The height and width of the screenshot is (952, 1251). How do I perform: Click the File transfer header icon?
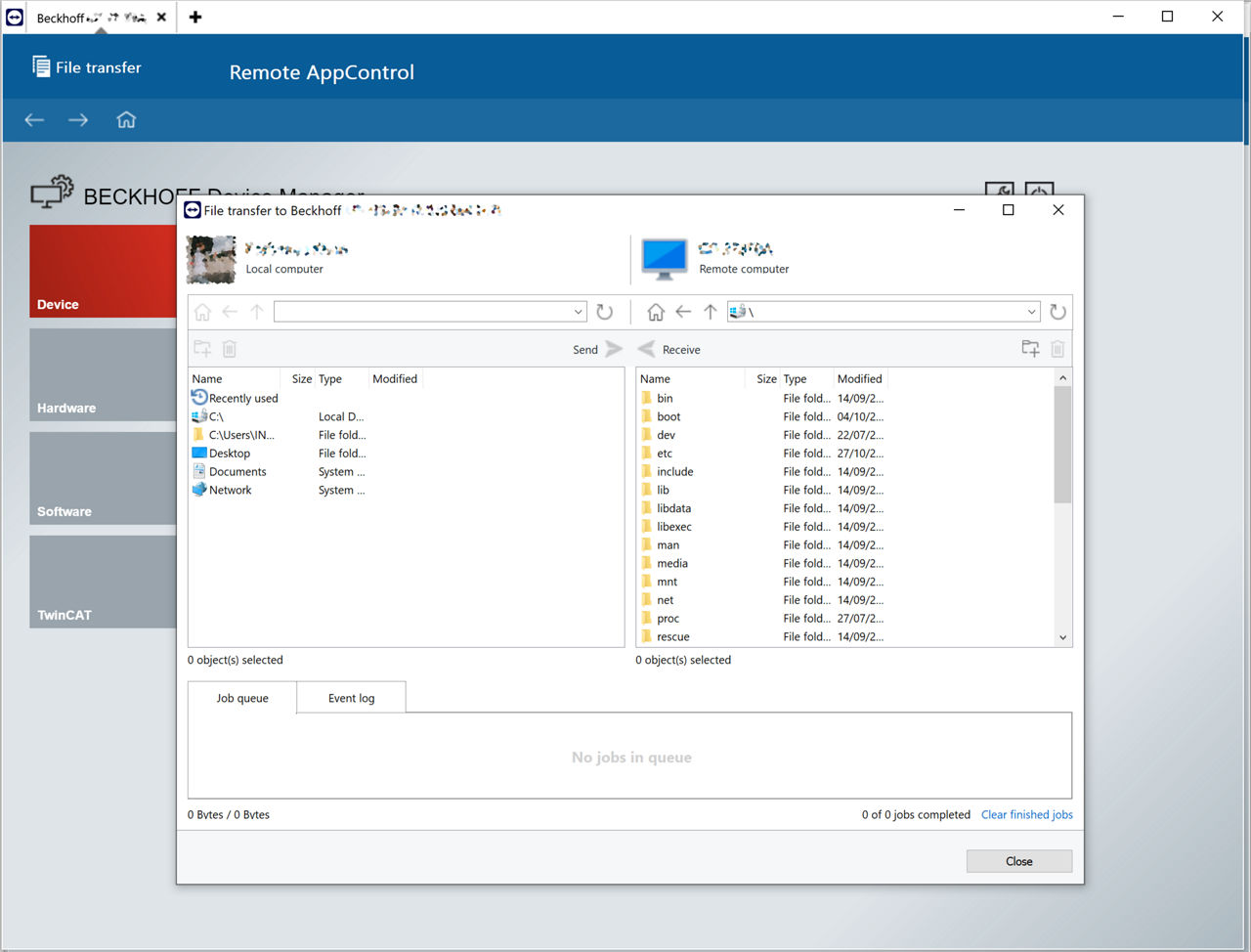click(x=41, y=66)
